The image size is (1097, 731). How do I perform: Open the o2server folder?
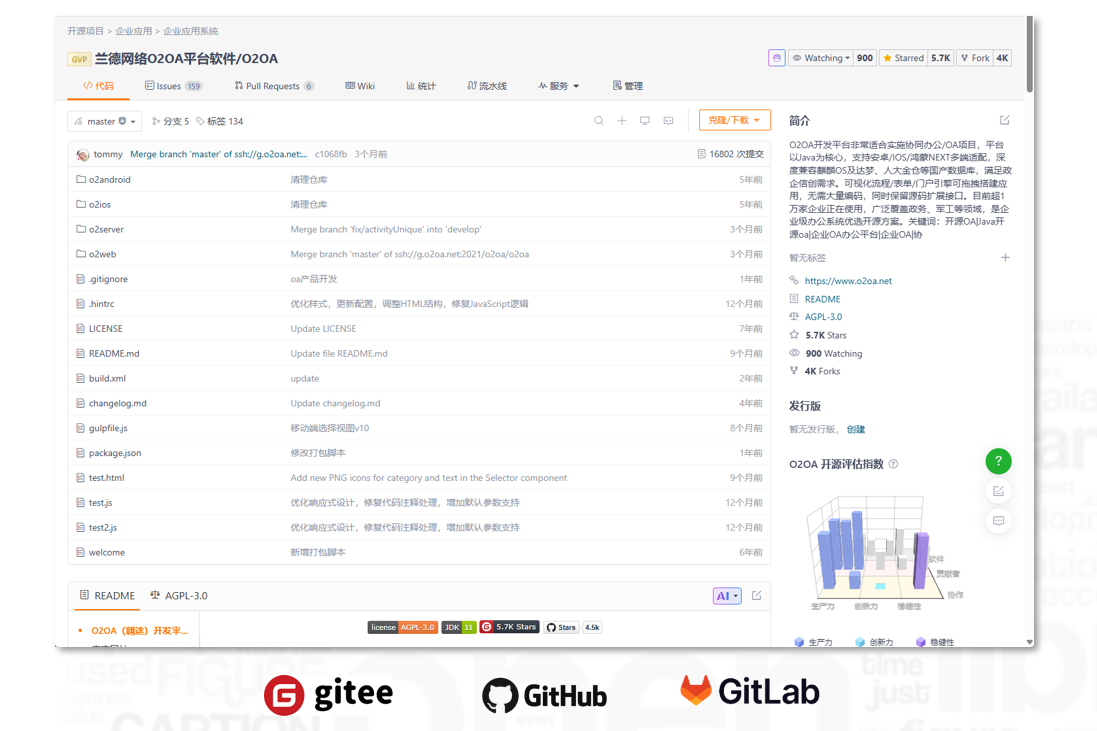106,229
